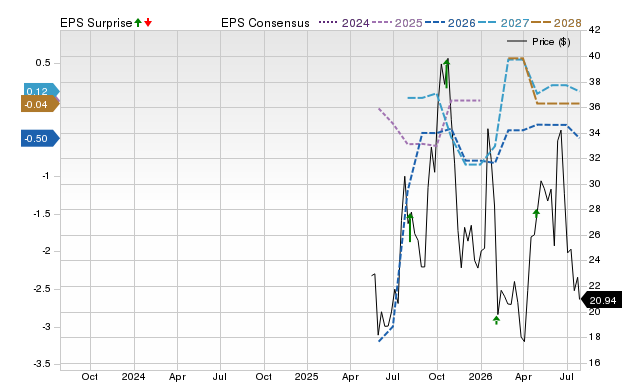The width and height of the screenshot is (640, 382).
Task: Click the 28 label on price axis
Action: (x=595, y=209)
